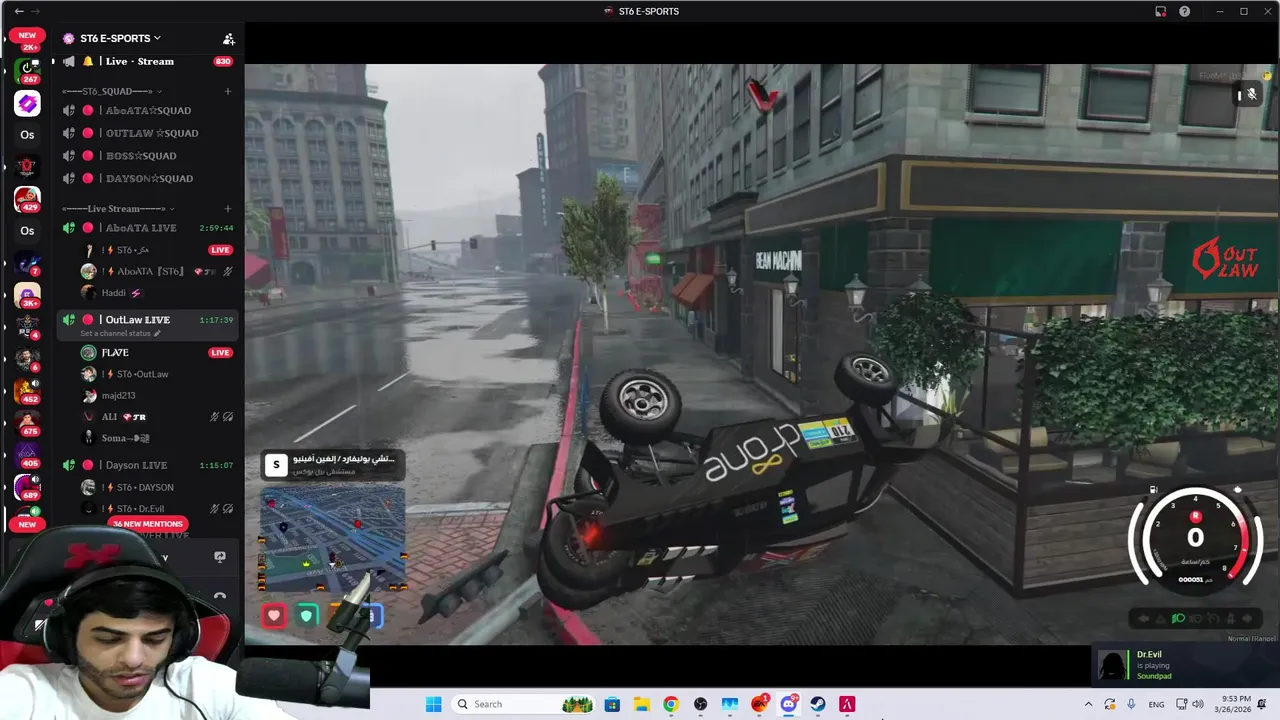Click the invite people icon beside the server name
Screen dimensions: 1280x720
click(228, 39)
